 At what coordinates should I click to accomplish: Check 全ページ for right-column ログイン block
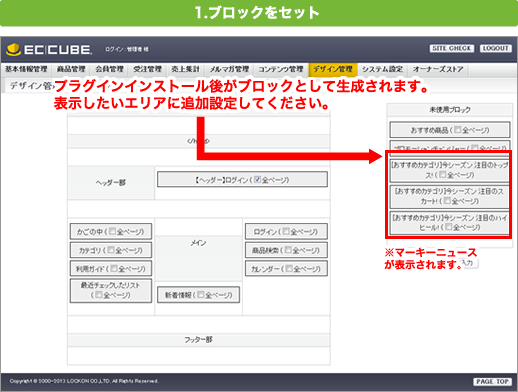point(286,231)
